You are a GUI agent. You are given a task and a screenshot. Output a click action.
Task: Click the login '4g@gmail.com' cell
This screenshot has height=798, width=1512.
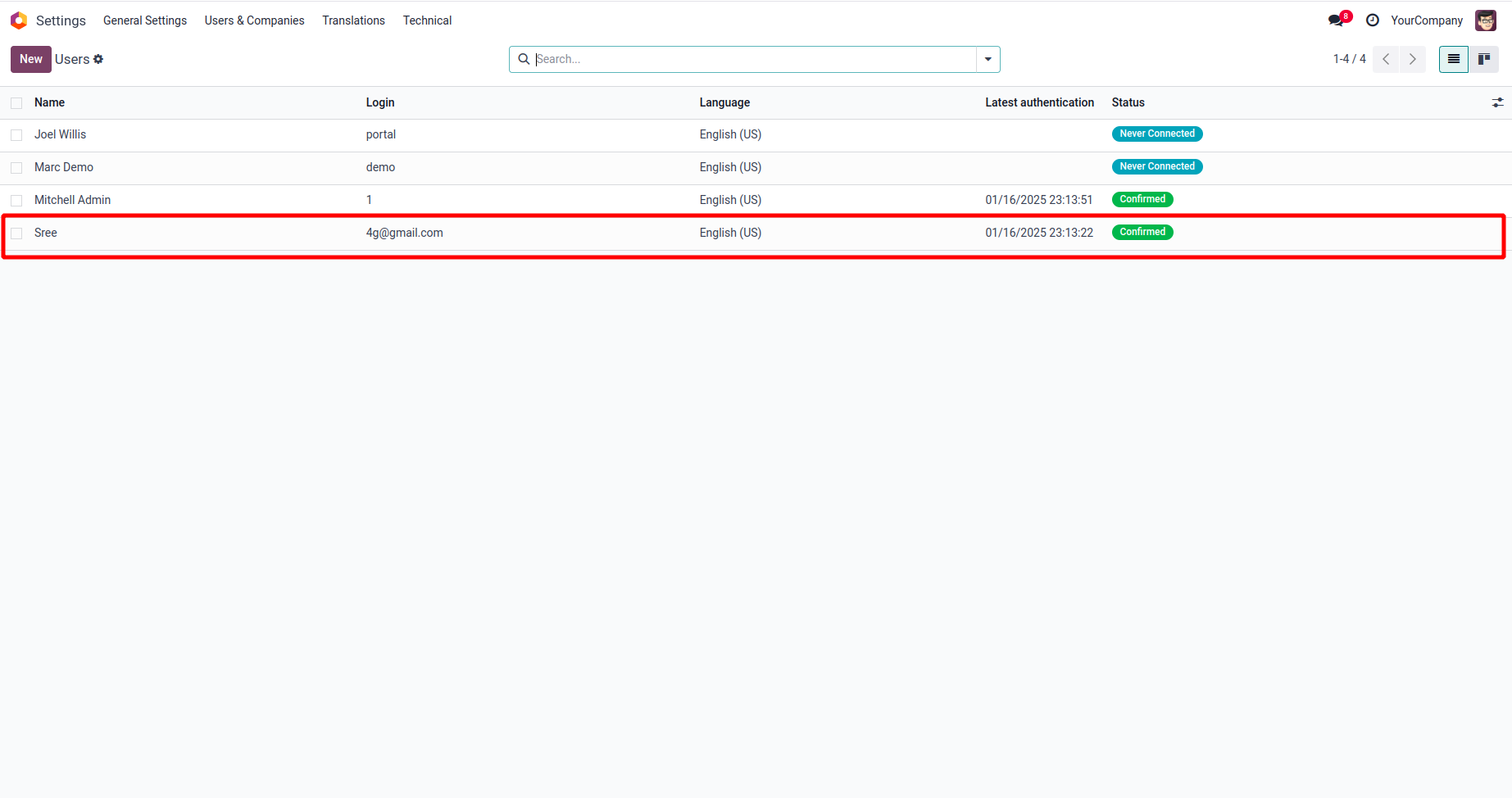click(x=404, y=233)
